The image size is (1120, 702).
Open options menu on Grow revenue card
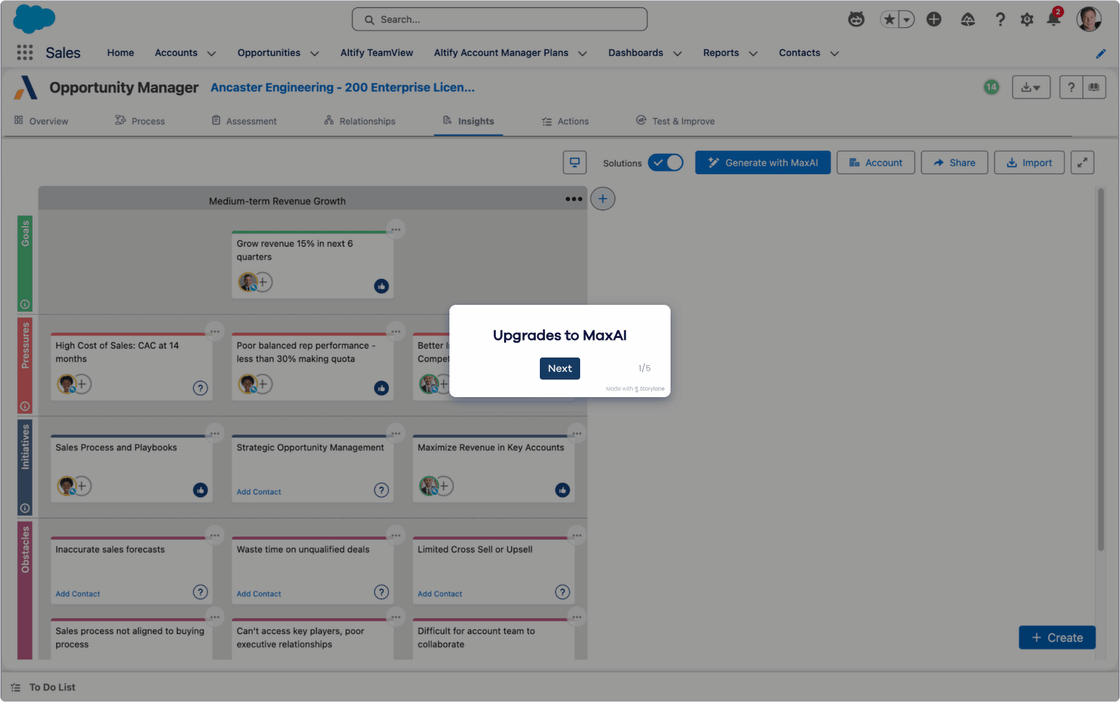point(396,229)
